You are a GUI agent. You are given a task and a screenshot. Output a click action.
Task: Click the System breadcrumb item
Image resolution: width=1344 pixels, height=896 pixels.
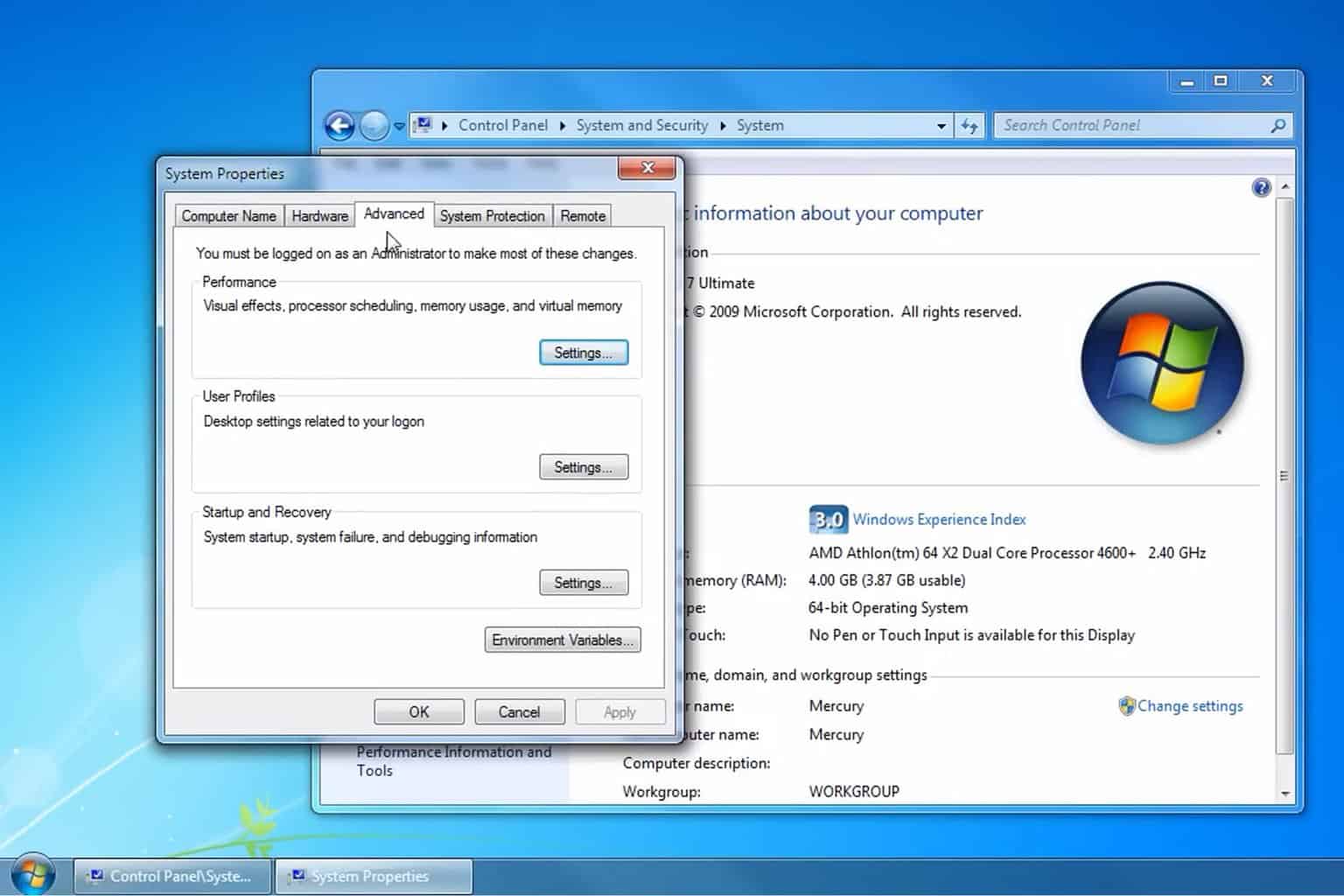(x=760, y=125)
